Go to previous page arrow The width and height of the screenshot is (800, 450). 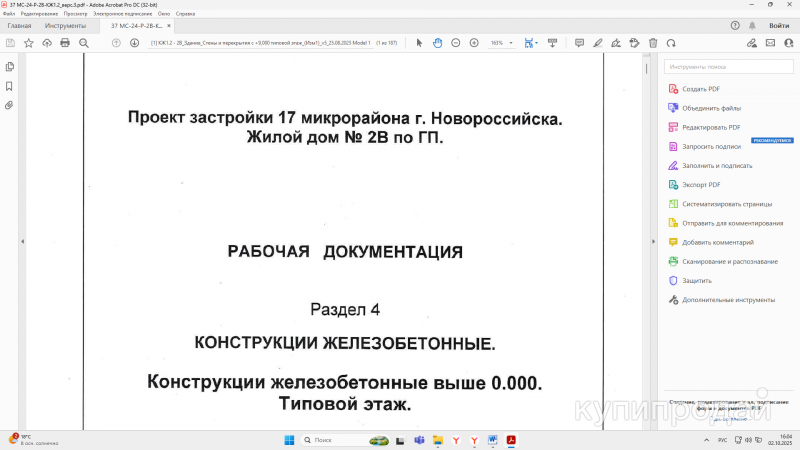pos(116,43)
